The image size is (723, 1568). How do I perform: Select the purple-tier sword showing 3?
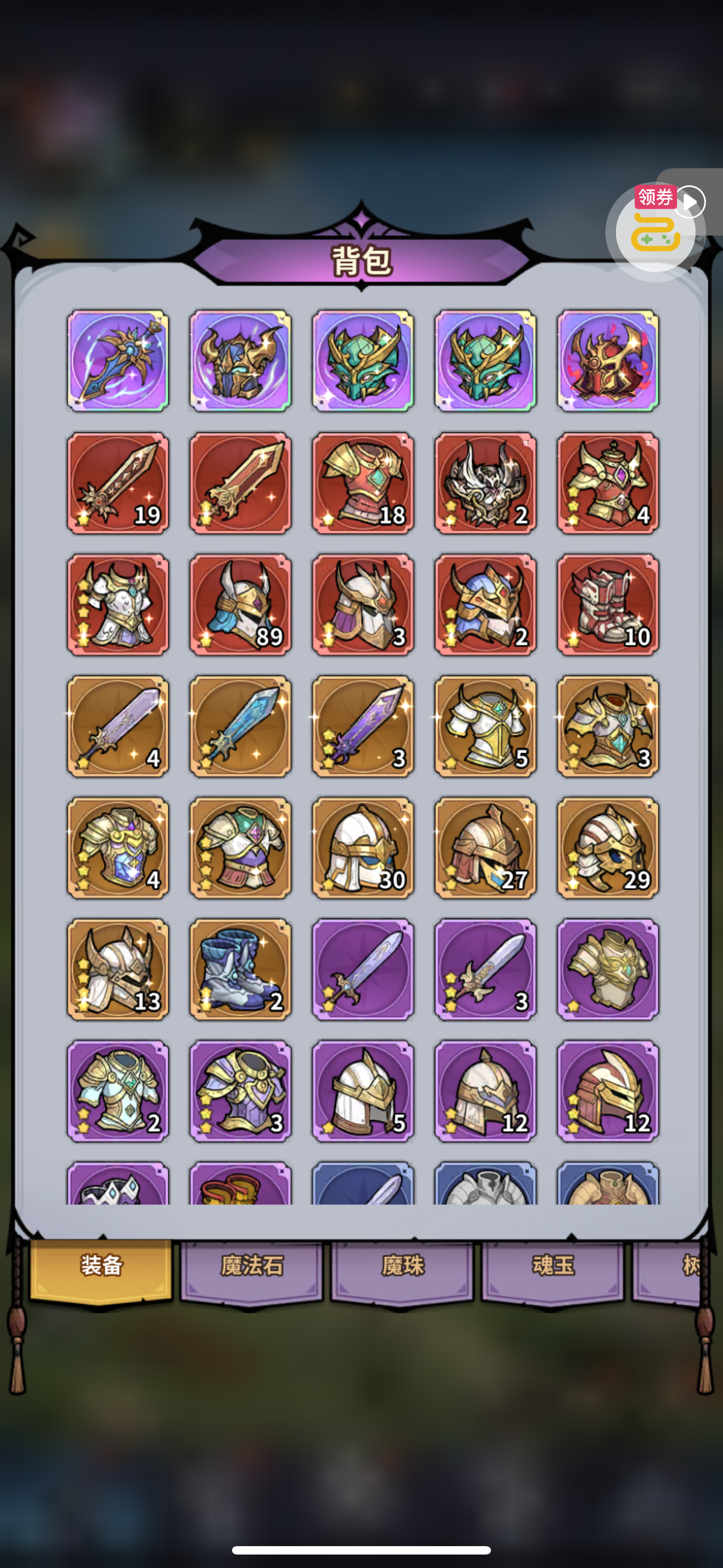[x=486, y=970]
